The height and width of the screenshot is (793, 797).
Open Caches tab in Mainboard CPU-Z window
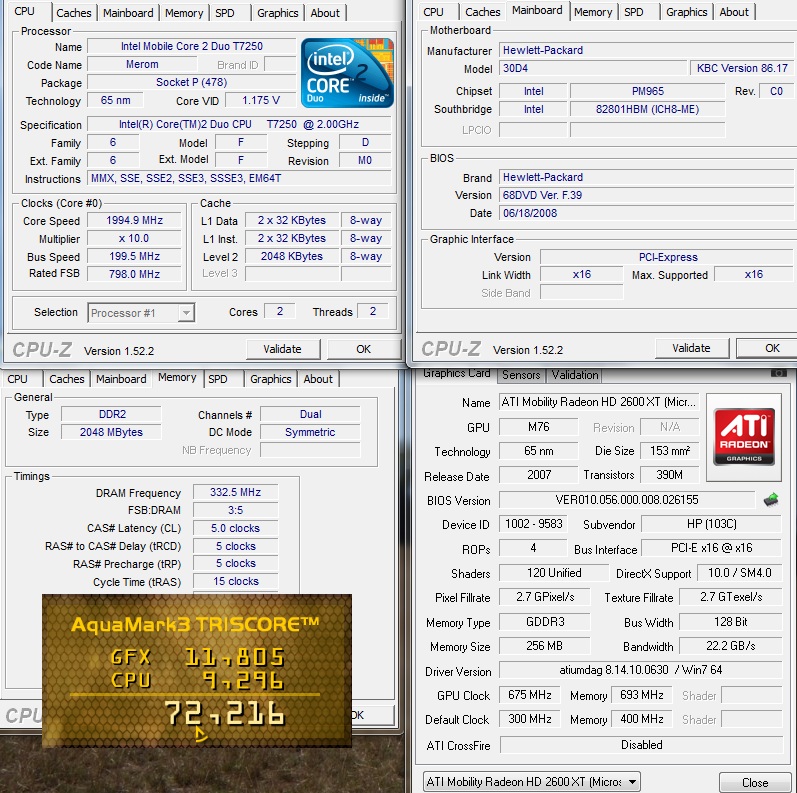point(483,12)
